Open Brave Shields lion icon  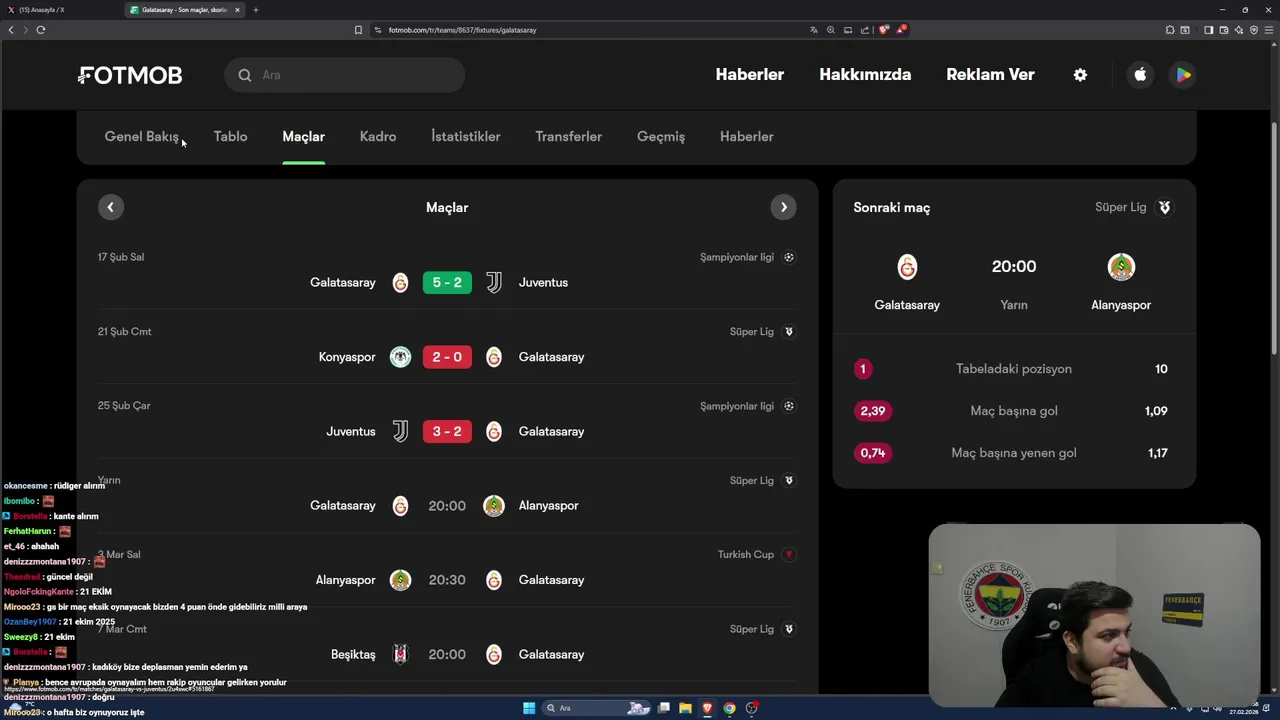coord(883,30)
